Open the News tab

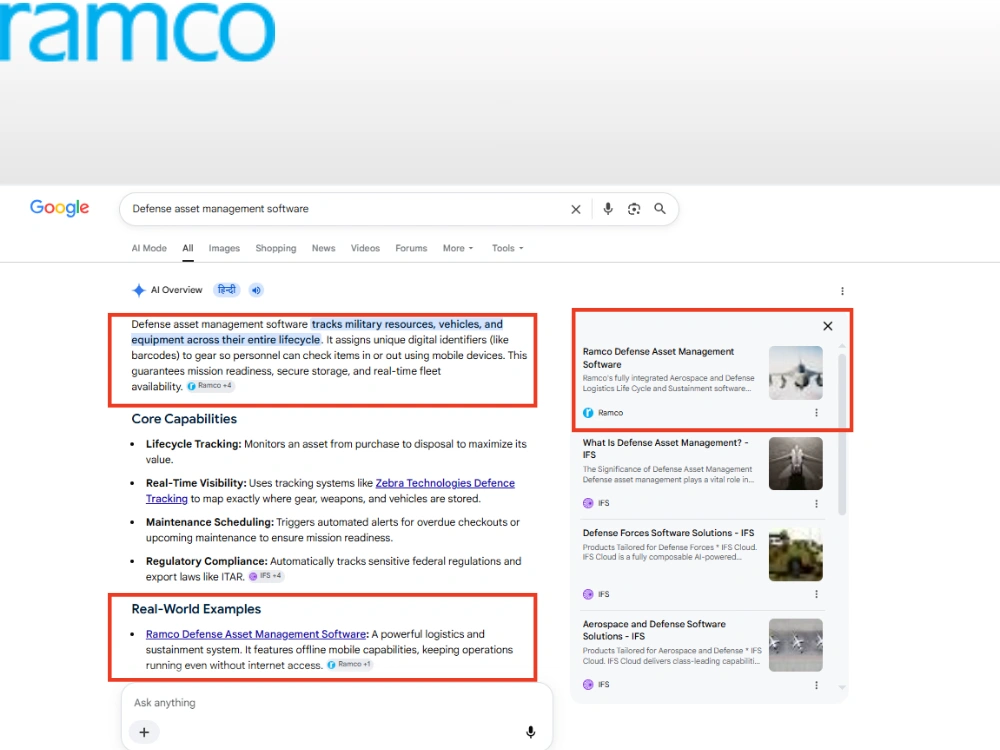[x=323, y=248]
